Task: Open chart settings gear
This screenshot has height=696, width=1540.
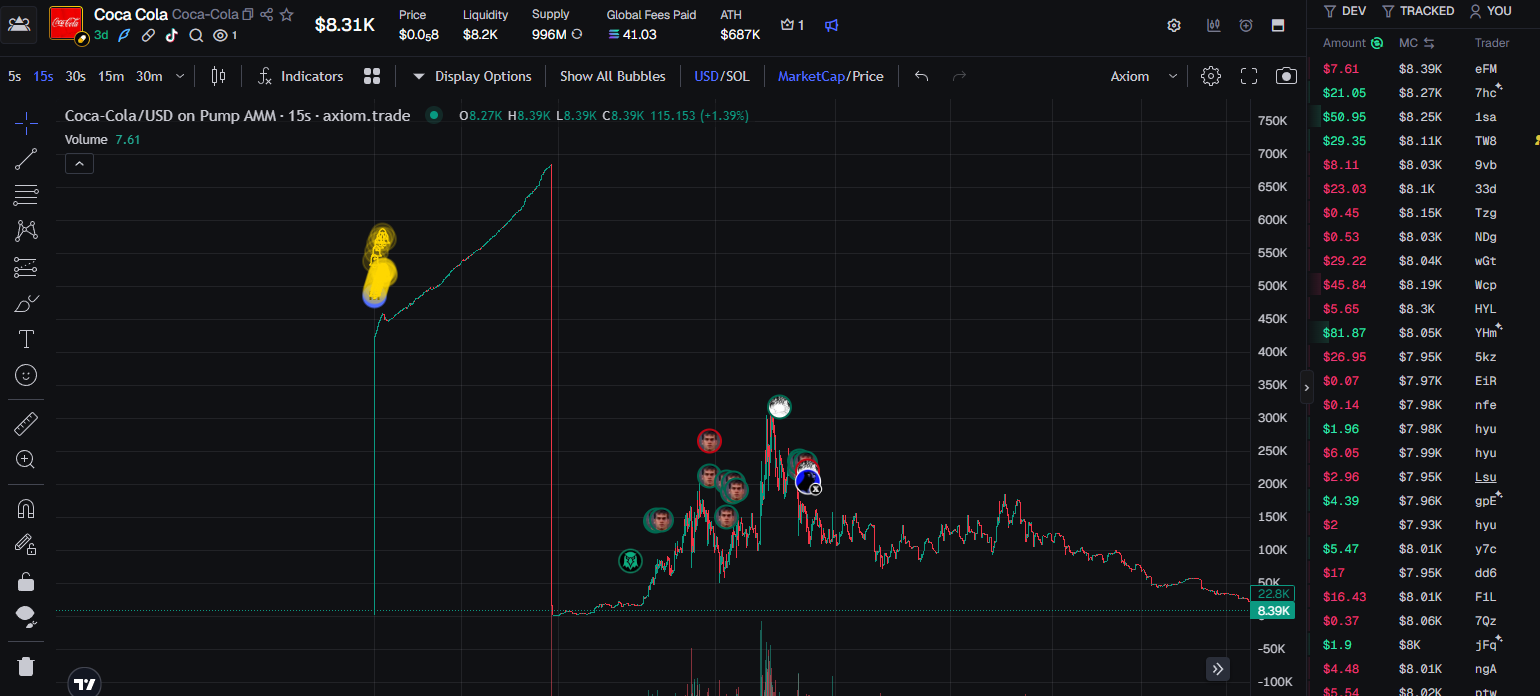Action: tap(1211, 76)
